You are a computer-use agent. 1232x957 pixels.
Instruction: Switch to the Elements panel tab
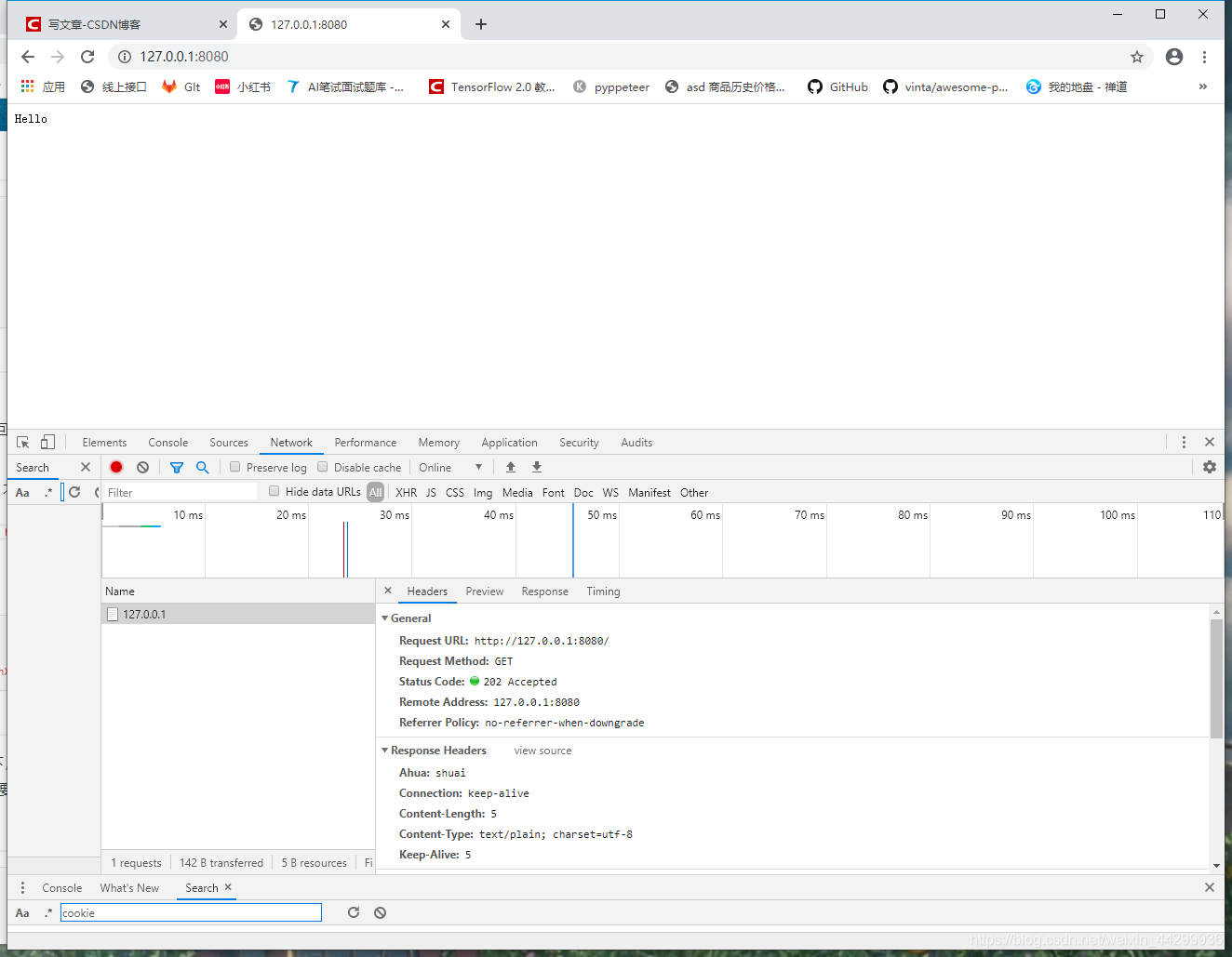104,443
